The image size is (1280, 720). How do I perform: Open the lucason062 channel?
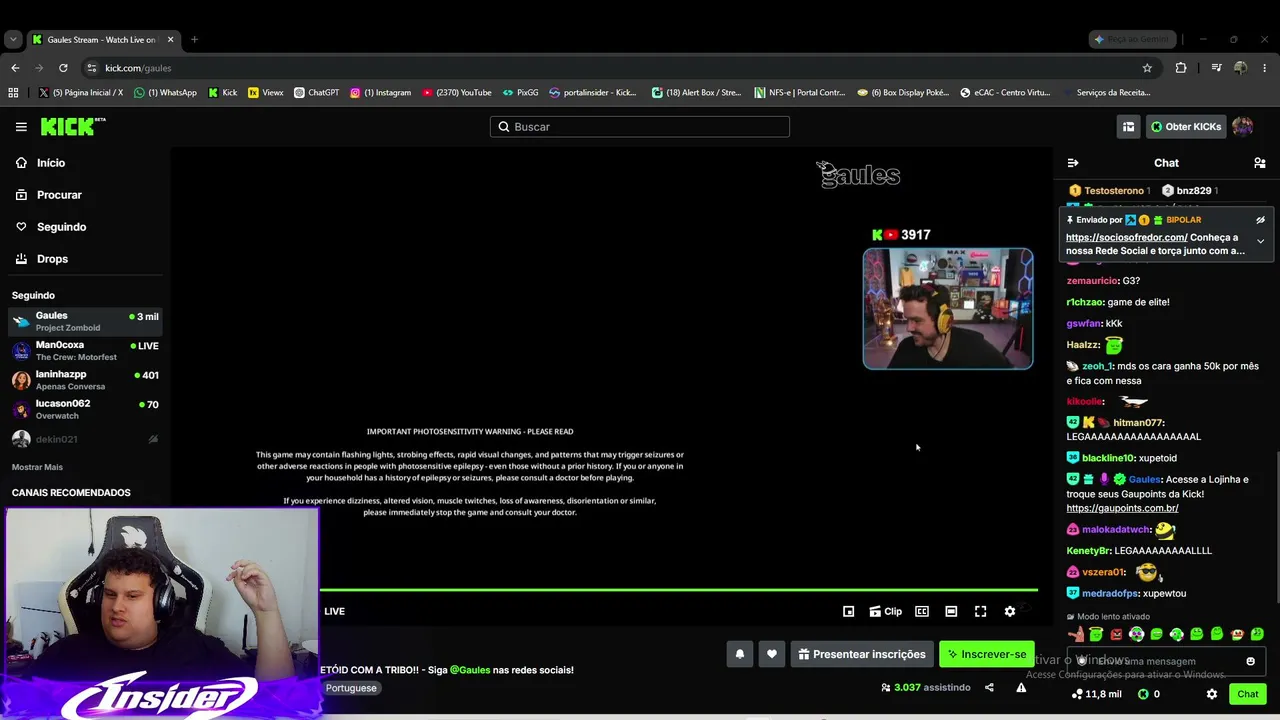tap(85, 409)
